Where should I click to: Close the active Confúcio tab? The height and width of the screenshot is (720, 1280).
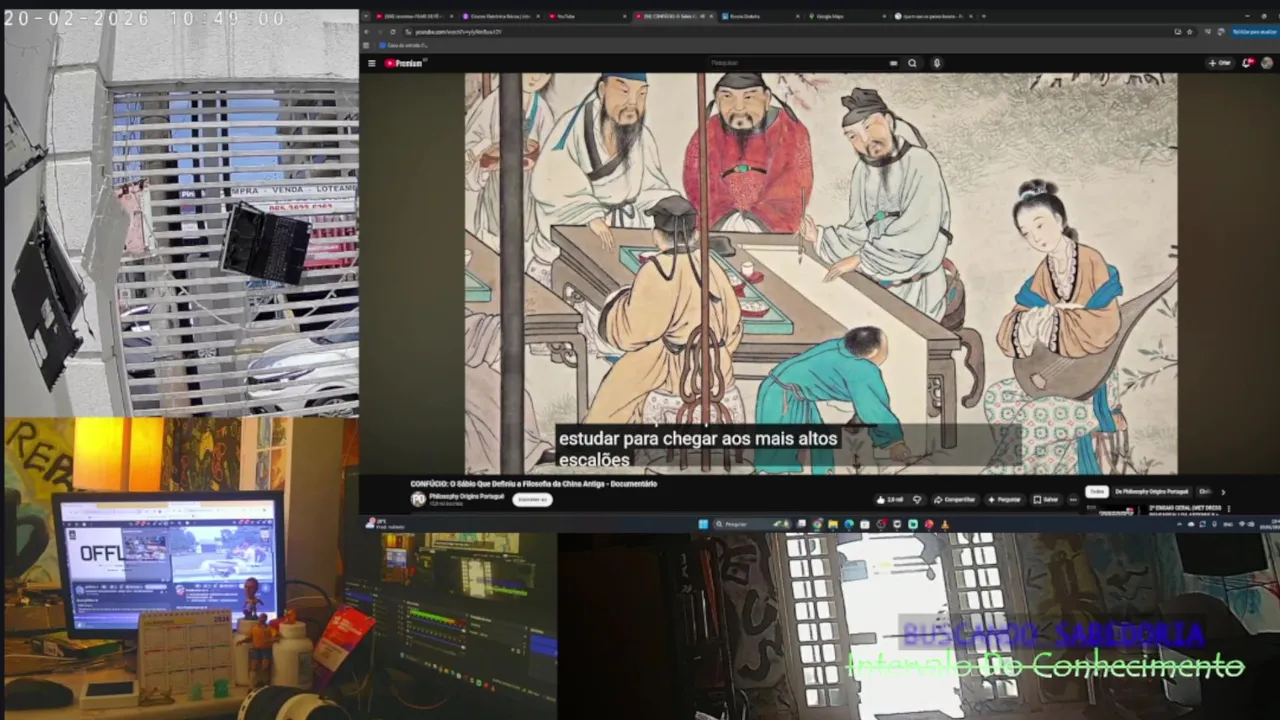[x=711, y=16]
